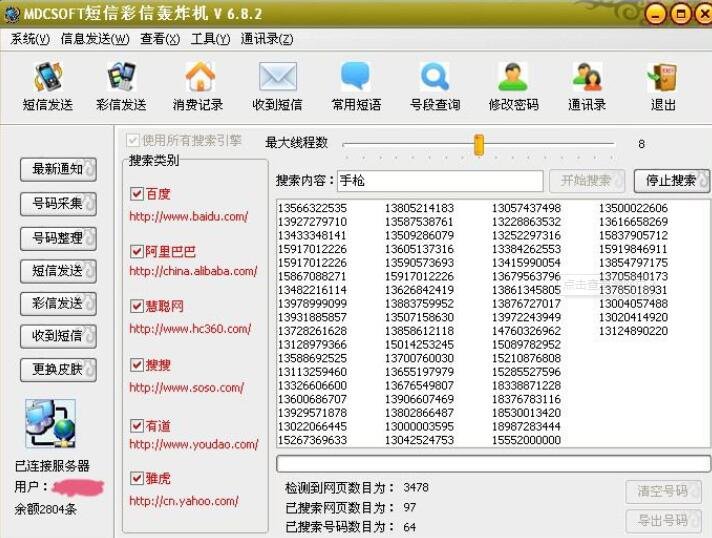Viewport: 712px width, 538px height.
Task: Open the 通讯录(Z) menu
Action: coord(267,39)
